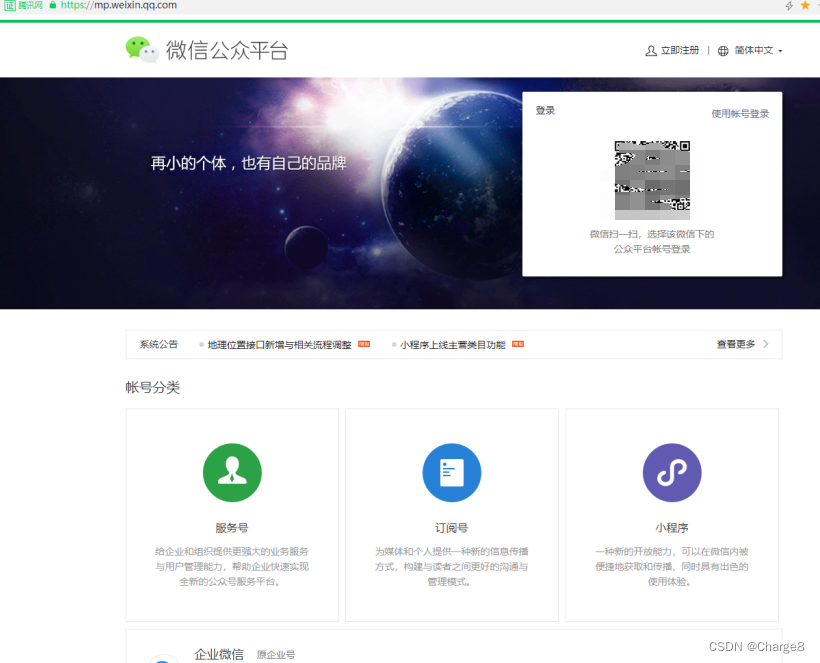Click the language dropdown arrow

[x=780, y=51]
